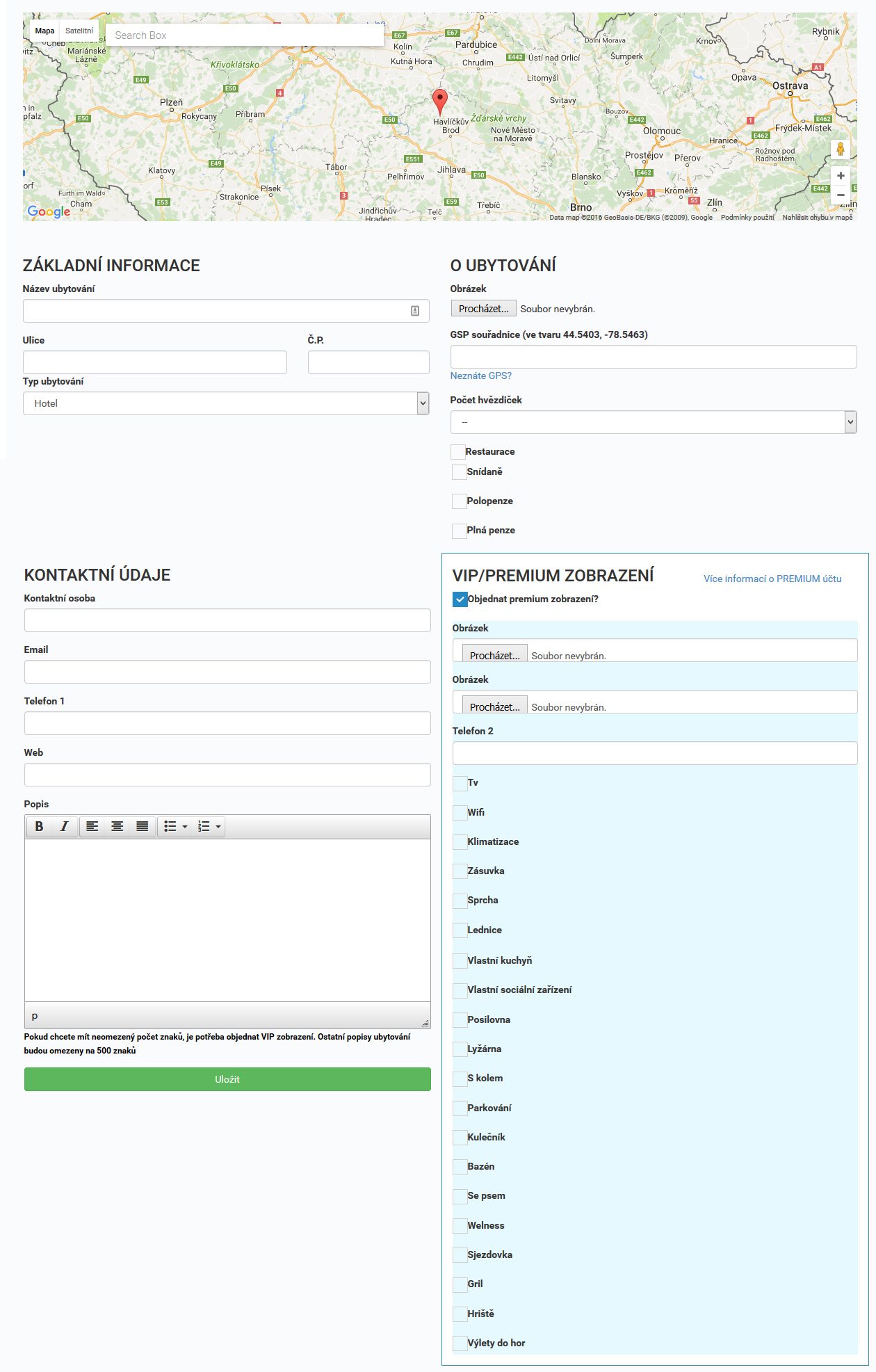This screenshot has height=1372, width=876.
Task: Click the Telefon 1 input field
Action: (227, 723)
